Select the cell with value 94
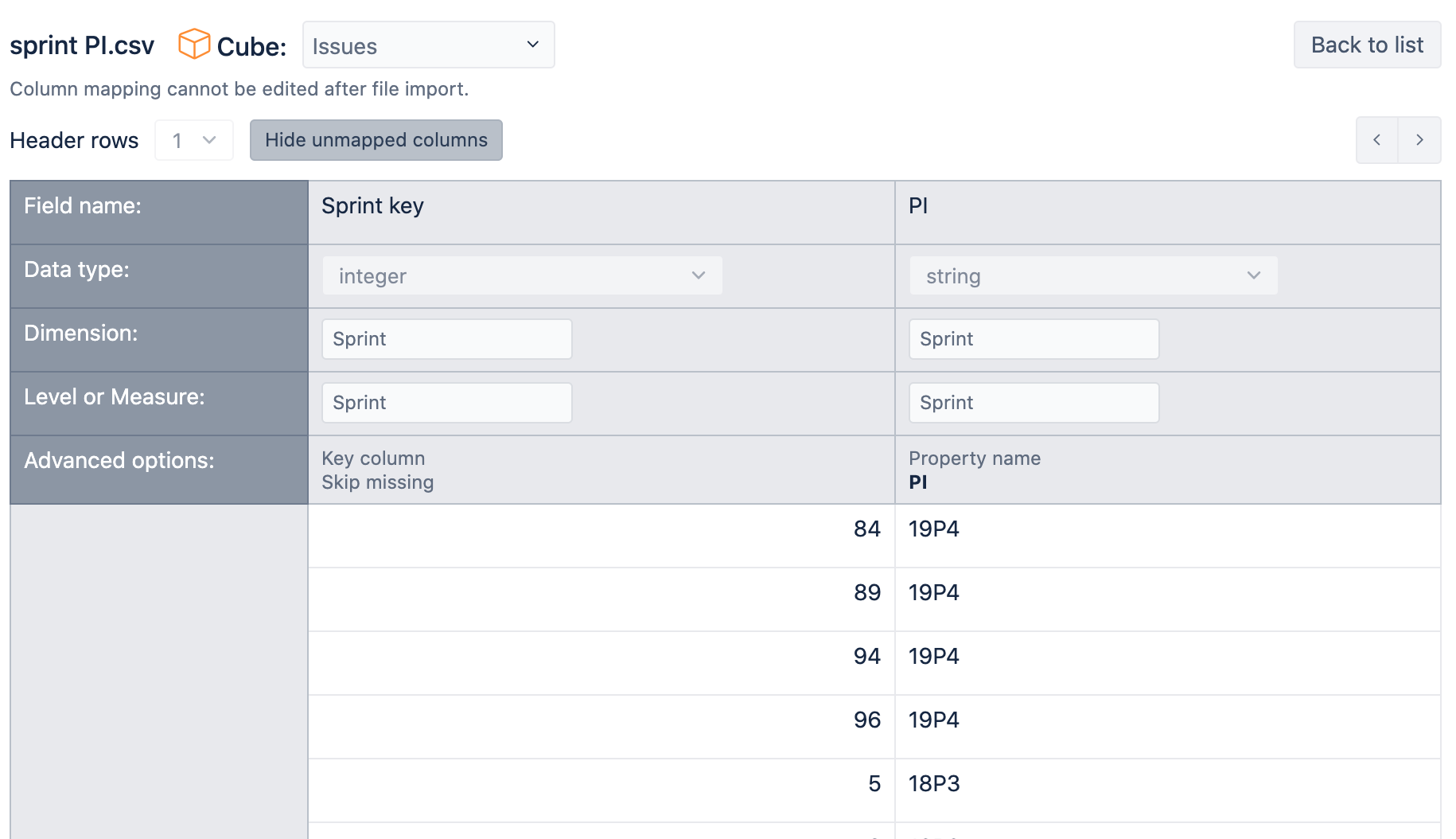Image resolution: width=1456 pixels, height=839 pixels. point(601,663)
